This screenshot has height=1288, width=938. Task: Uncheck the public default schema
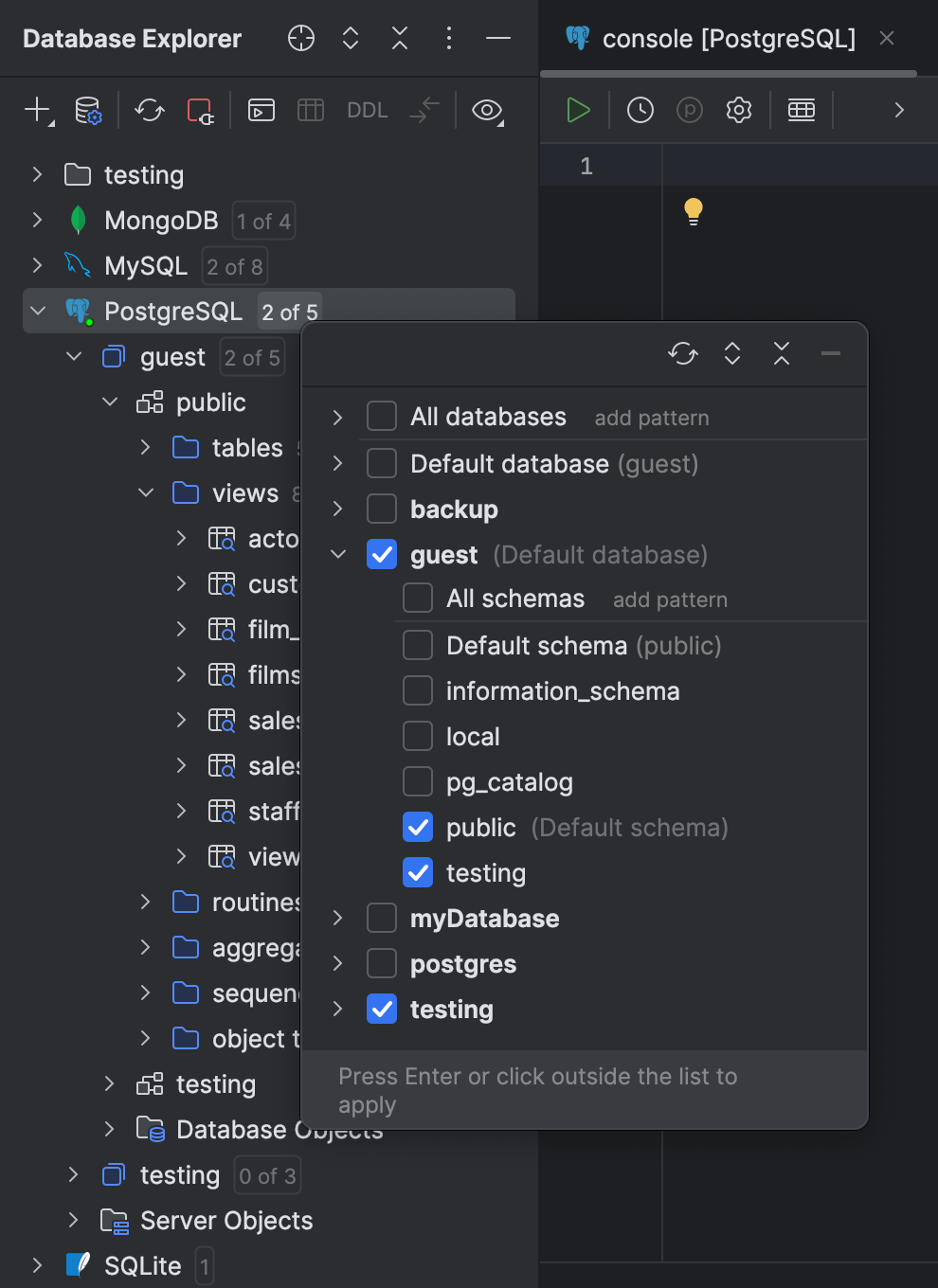417,827
